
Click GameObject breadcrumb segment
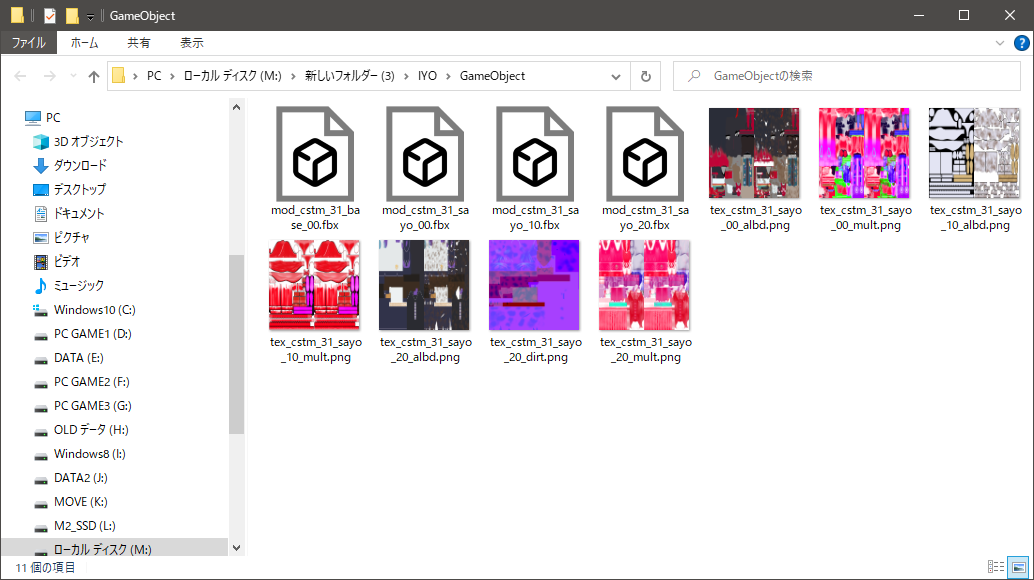493,76
